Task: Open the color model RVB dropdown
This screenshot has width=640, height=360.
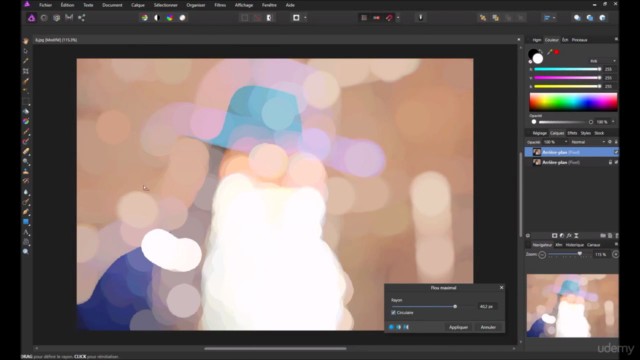Action: pos(602,61)
